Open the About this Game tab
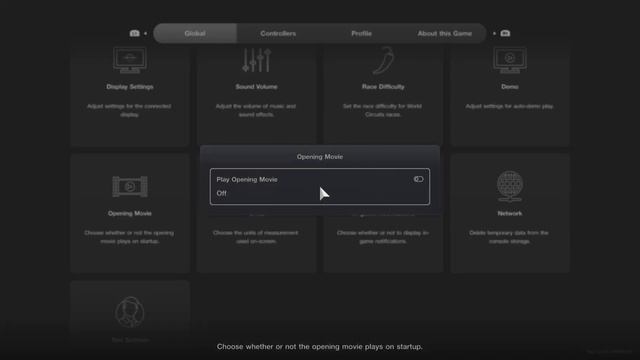The width and height of the screenshot is (640, 360). (444, 33)
